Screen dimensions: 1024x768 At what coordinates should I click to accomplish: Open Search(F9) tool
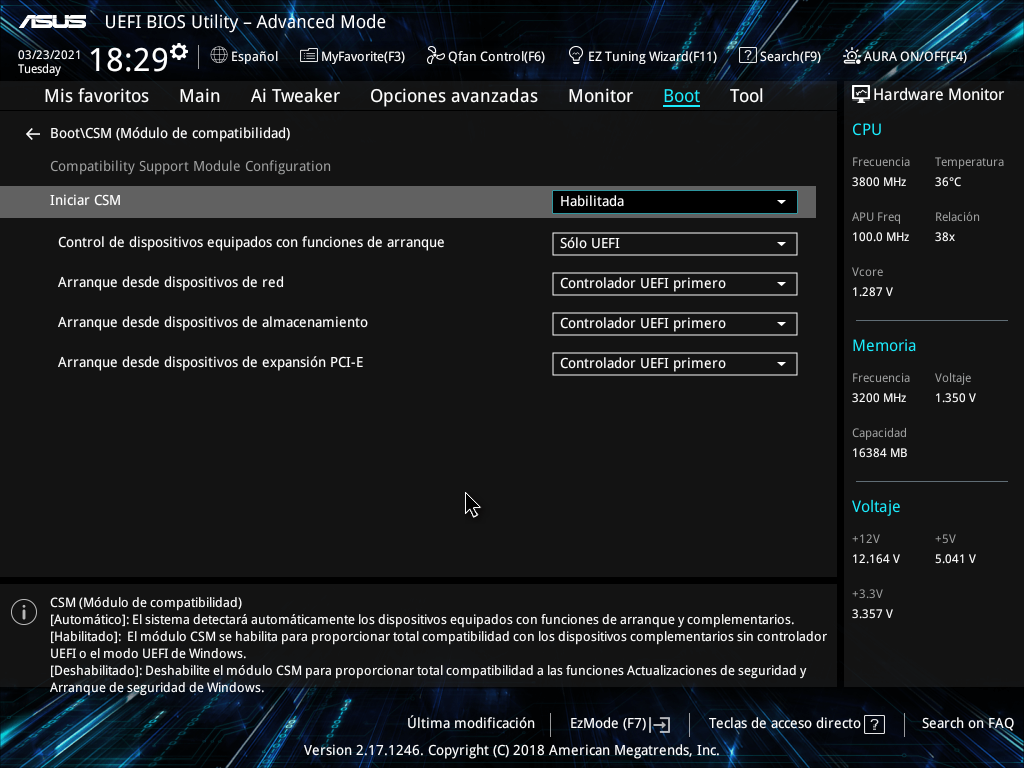pos(780,56)
